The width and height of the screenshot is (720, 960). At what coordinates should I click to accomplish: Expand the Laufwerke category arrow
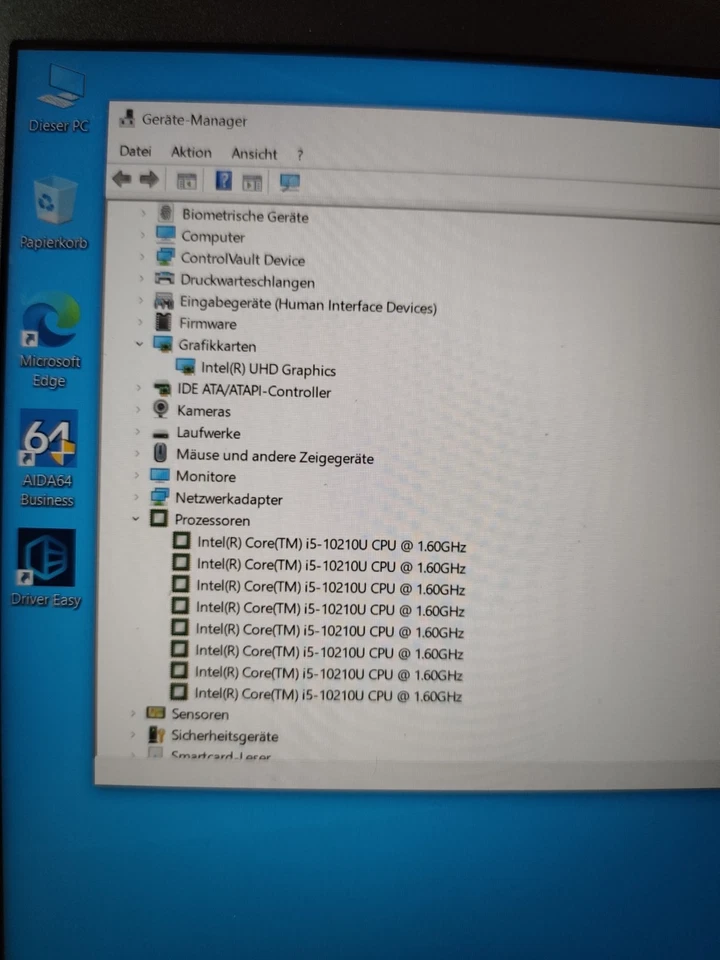138,431
